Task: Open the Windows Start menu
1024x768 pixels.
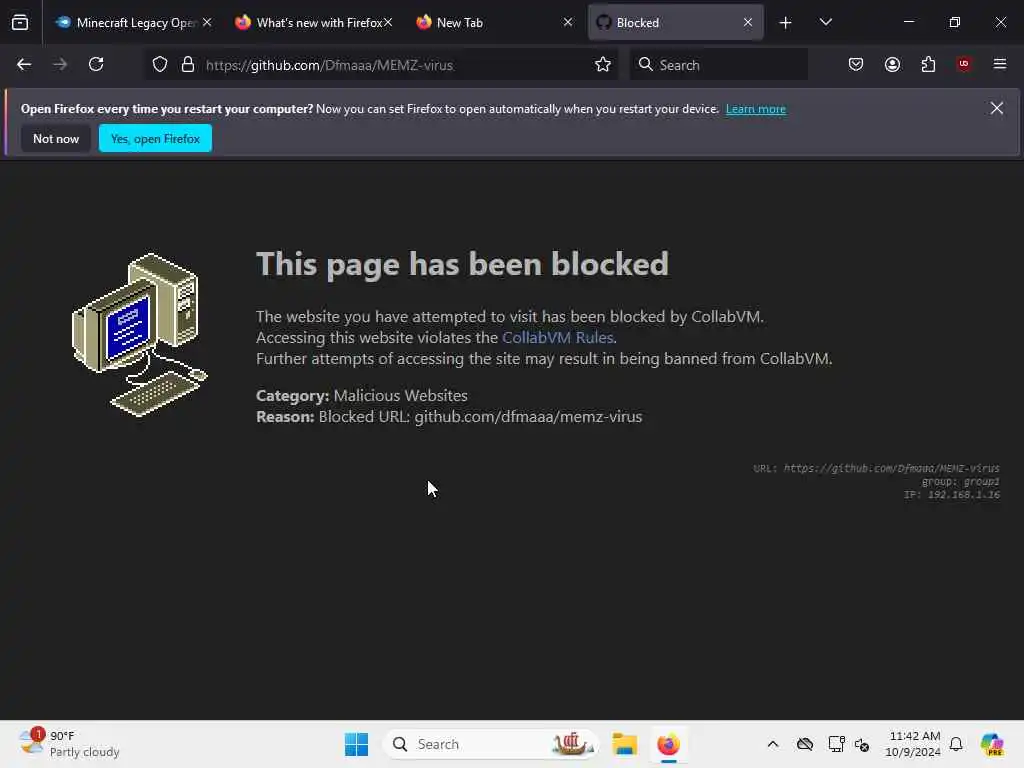Action: [x=357, y=744]
